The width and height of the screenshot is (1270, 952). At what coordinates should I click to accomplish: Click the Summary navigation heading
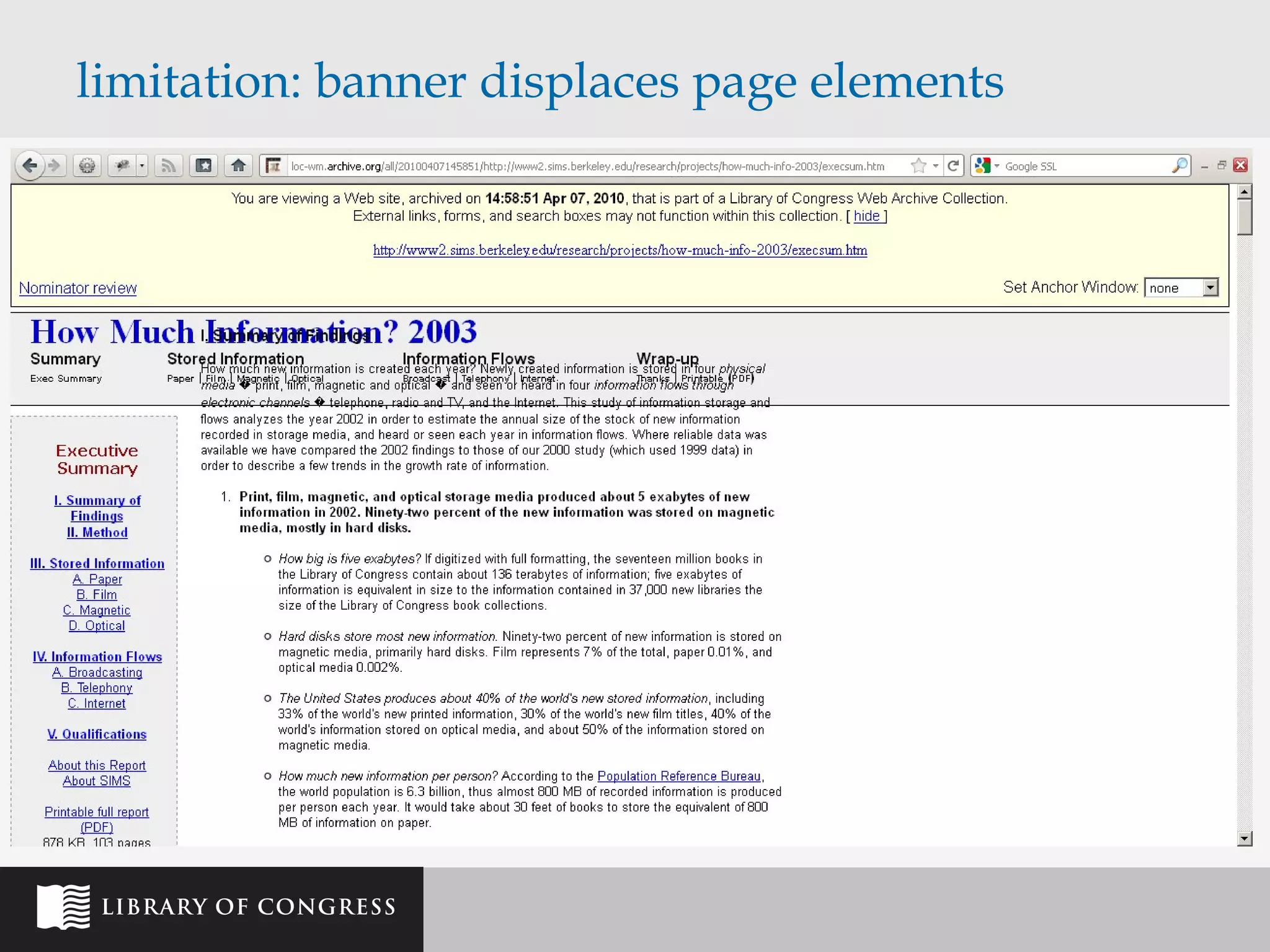click(x=65, y=359)
